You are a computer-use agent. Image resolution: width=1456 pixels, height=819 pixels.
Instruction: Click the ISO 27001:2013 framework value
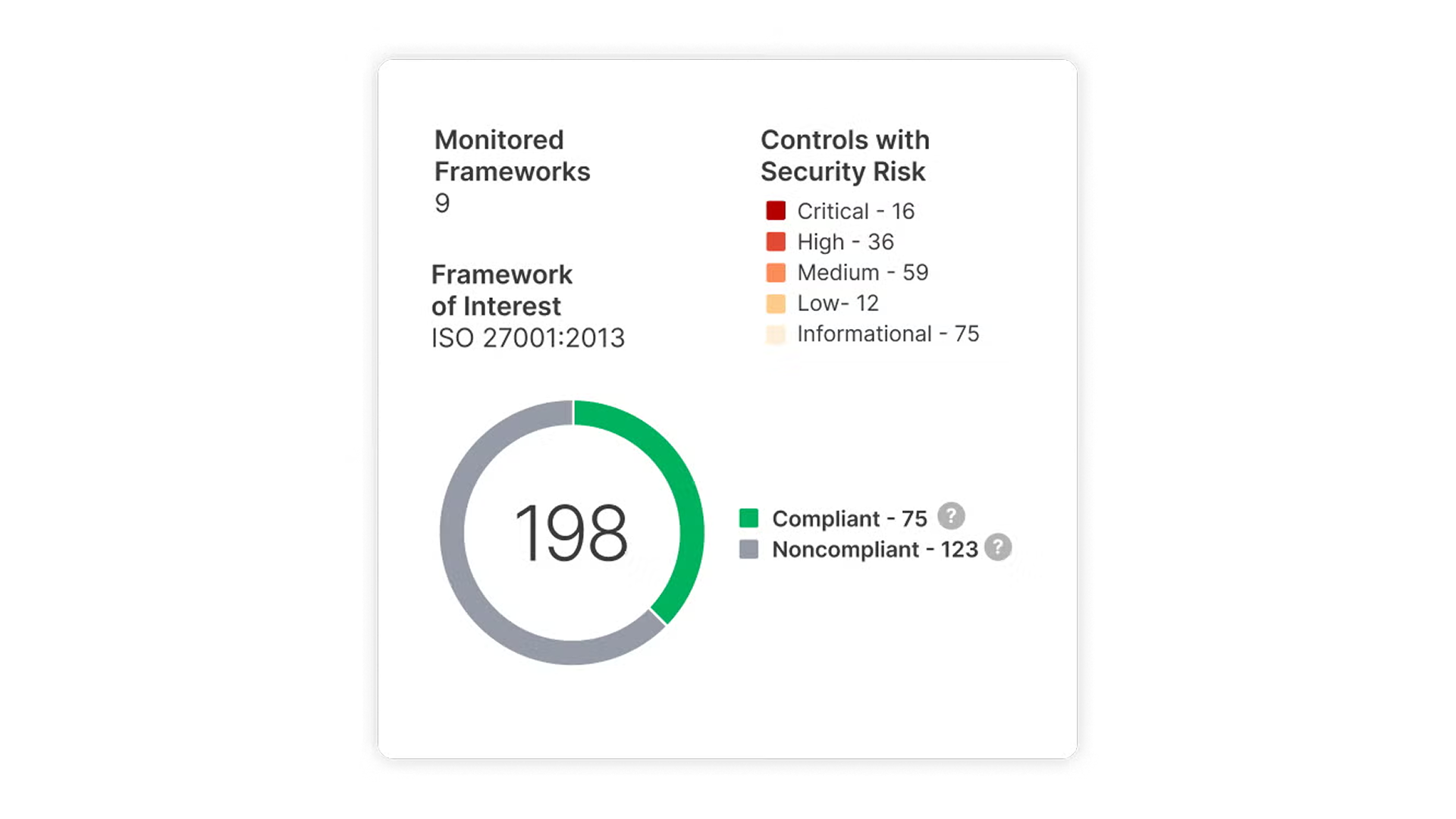click(528, 337)
